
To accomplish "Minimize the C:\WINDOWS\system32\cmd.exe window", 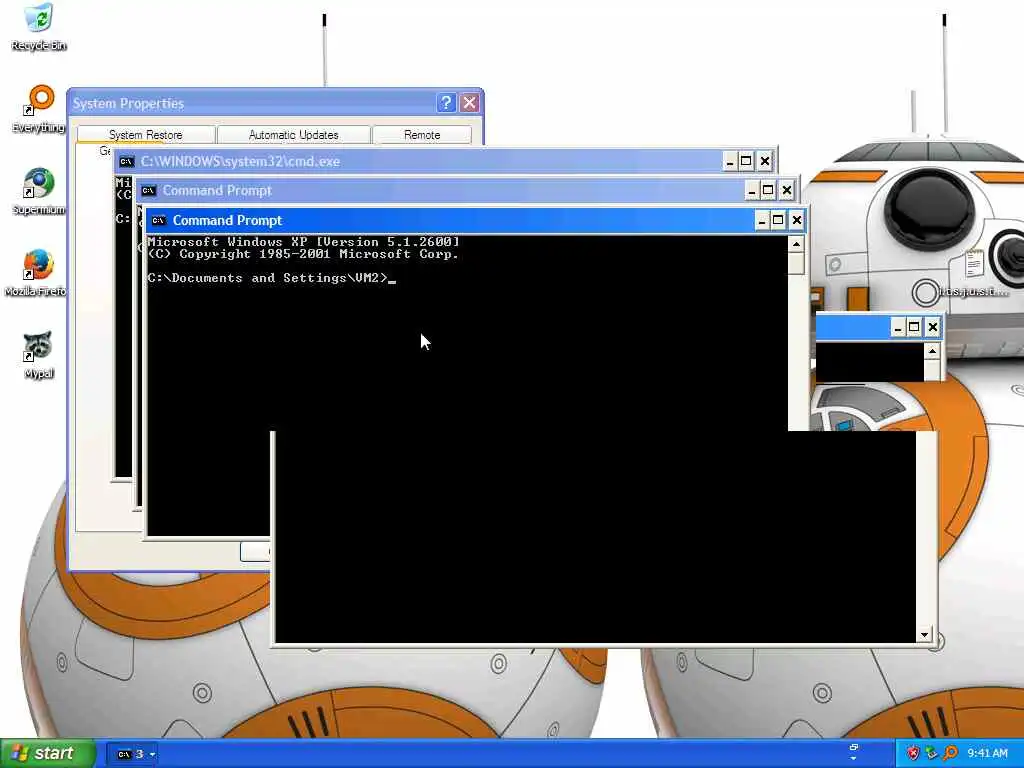I will [x=730, y=161].
